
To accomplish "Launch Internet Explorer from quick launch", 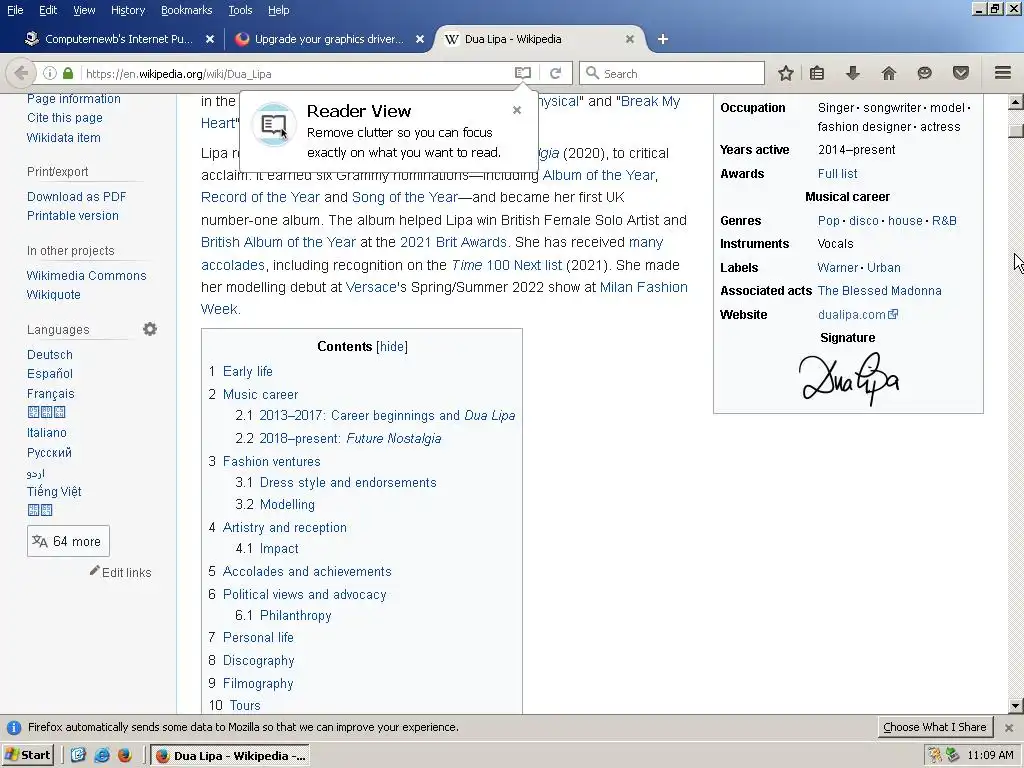I will 102,756.
